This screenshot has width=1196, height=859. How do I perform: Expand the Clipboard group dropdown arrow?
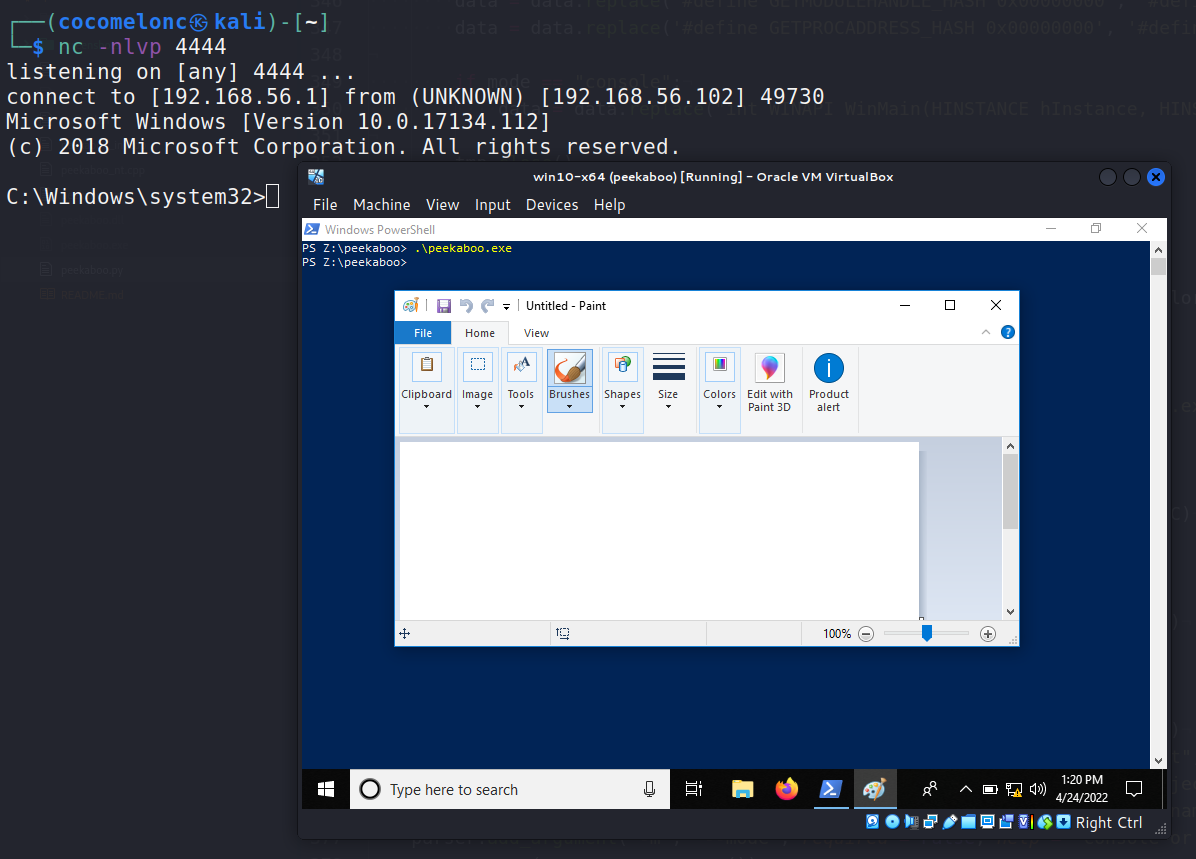tap(426, 407)
